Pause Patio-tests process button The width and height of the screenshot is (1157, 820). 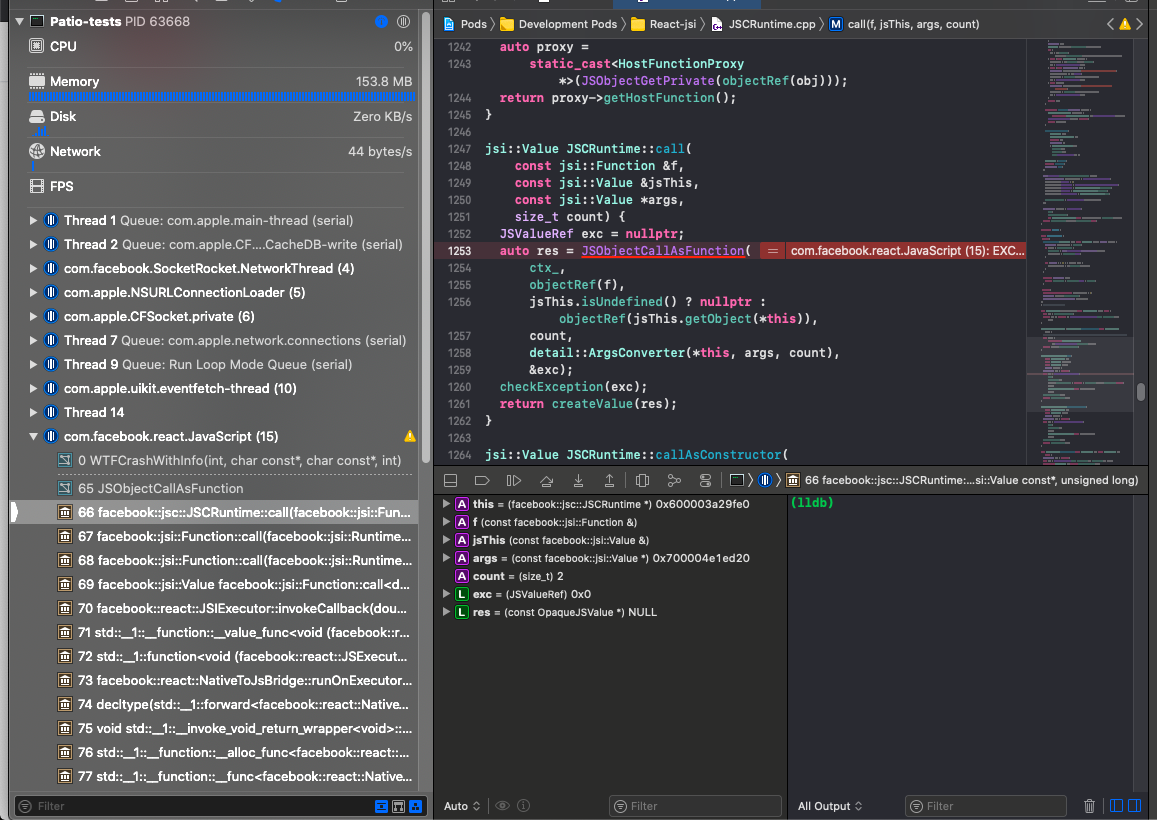pyautogui.click(x=403, y=21)
